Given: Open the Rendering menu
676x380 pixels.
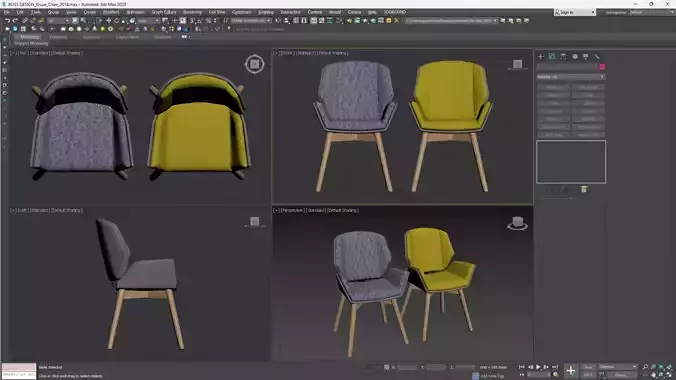Looking at the screenshot, I should pos(192,12).
